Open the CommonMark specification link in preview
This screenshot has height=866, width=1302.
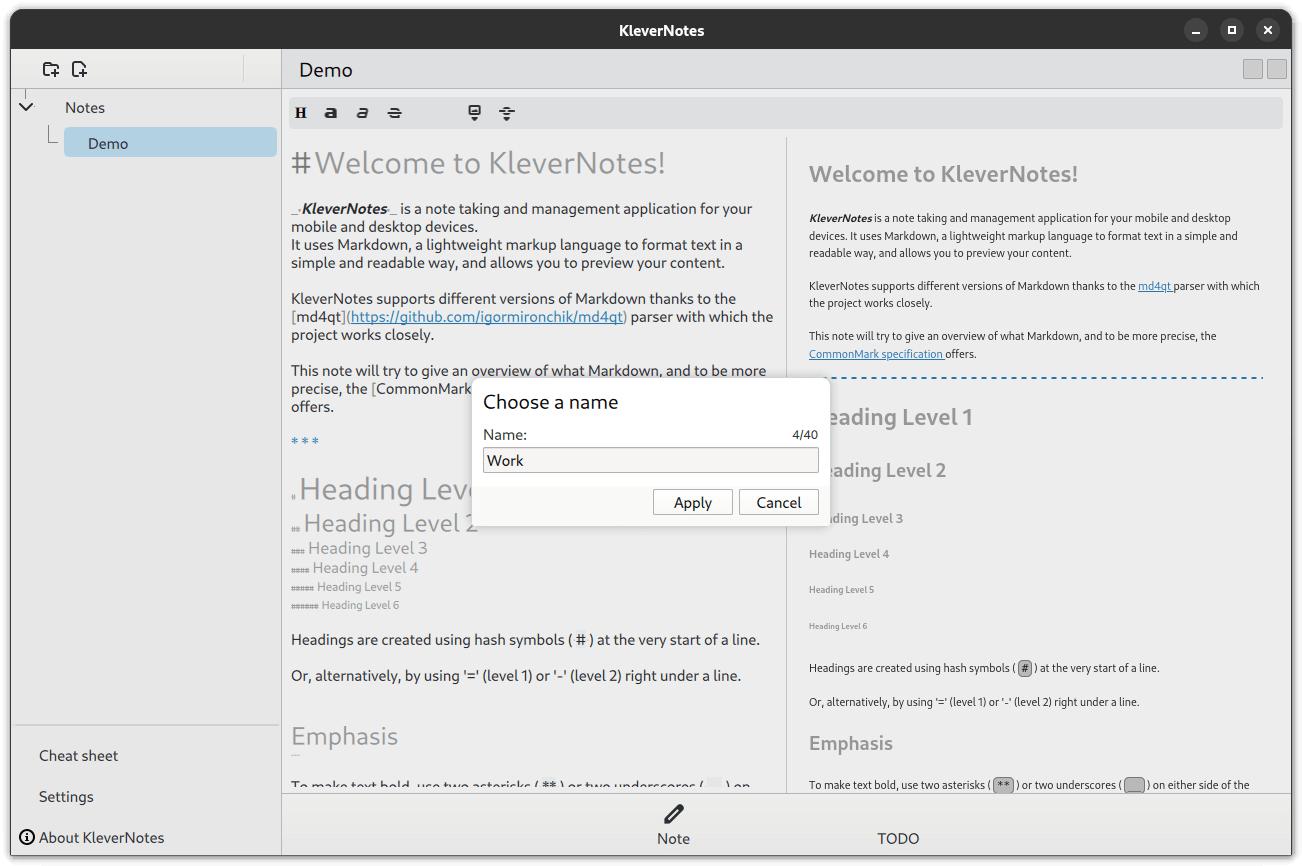point(876,354)
